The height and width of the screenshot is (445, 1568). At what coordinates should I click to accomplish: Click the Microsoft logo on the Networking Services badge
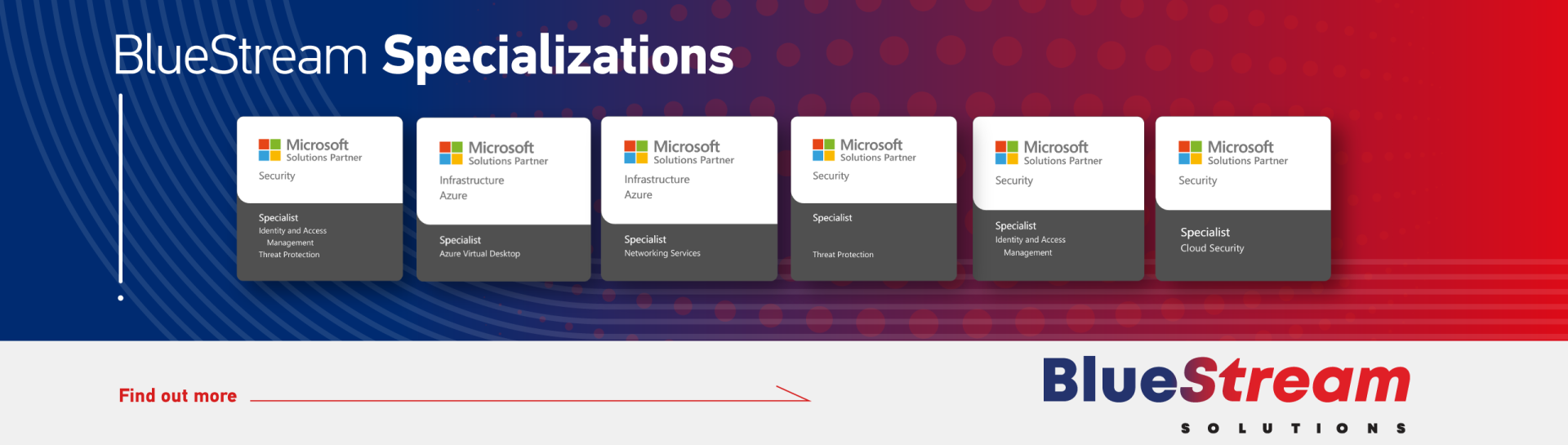(635, 152)
